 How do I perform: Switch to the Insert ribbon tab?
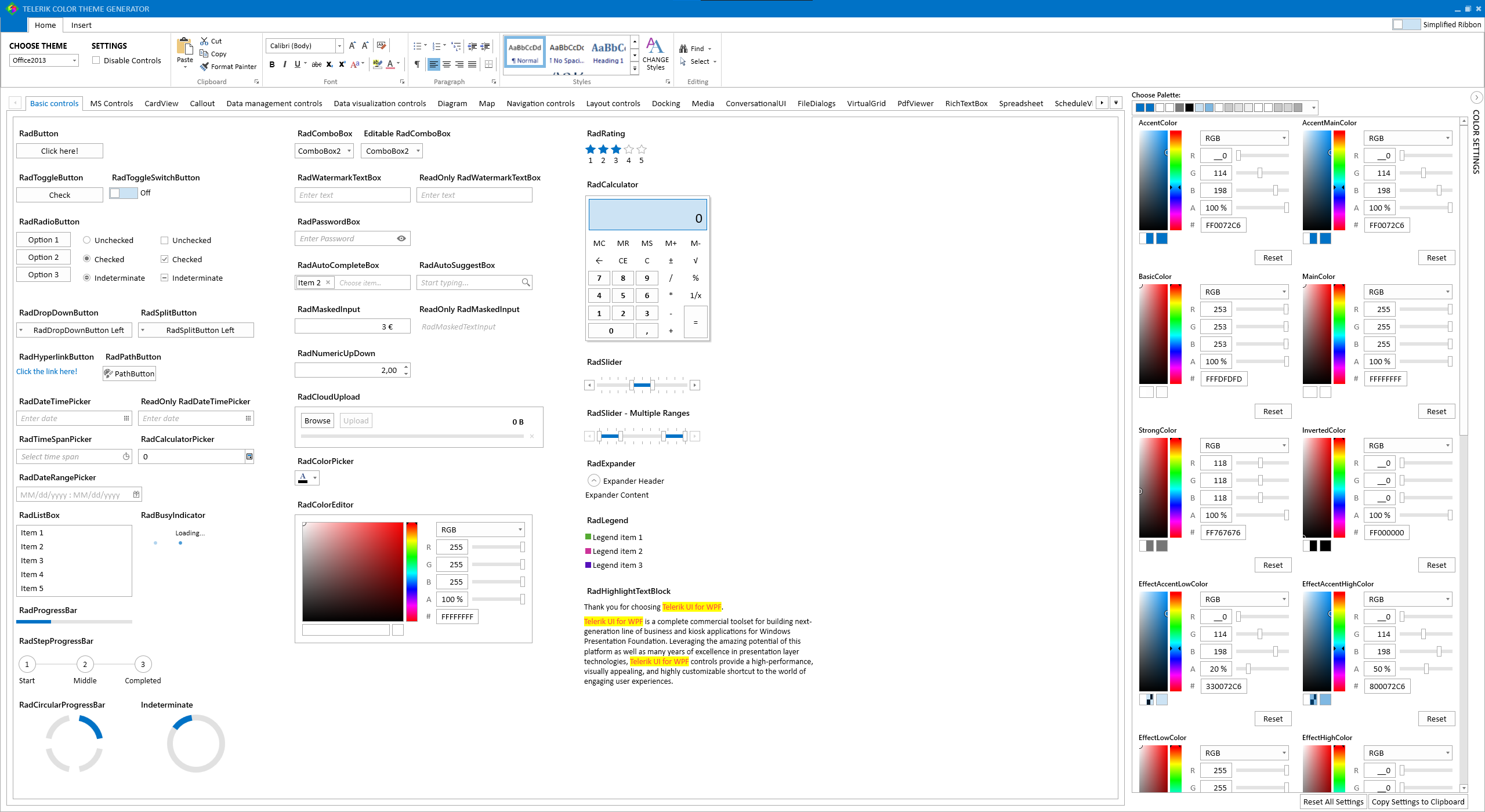(81, 25)
